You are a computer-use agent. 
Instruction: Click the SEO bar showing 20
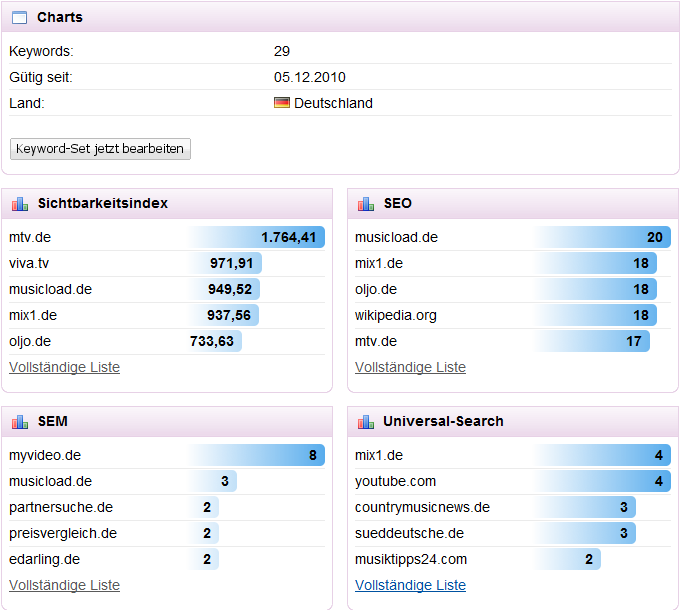[602, 237]
